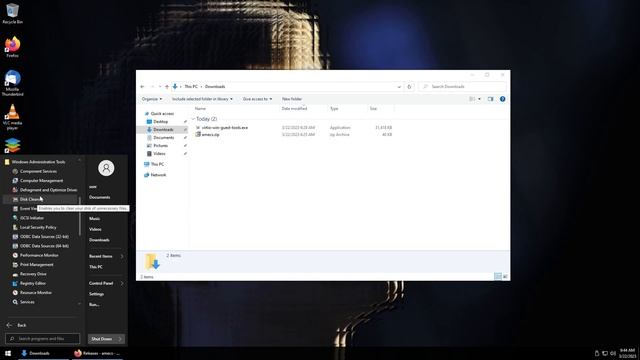Click the Explorer help question-mark icon
Screen dimensions: 640x360
click(x=502, y=99)
